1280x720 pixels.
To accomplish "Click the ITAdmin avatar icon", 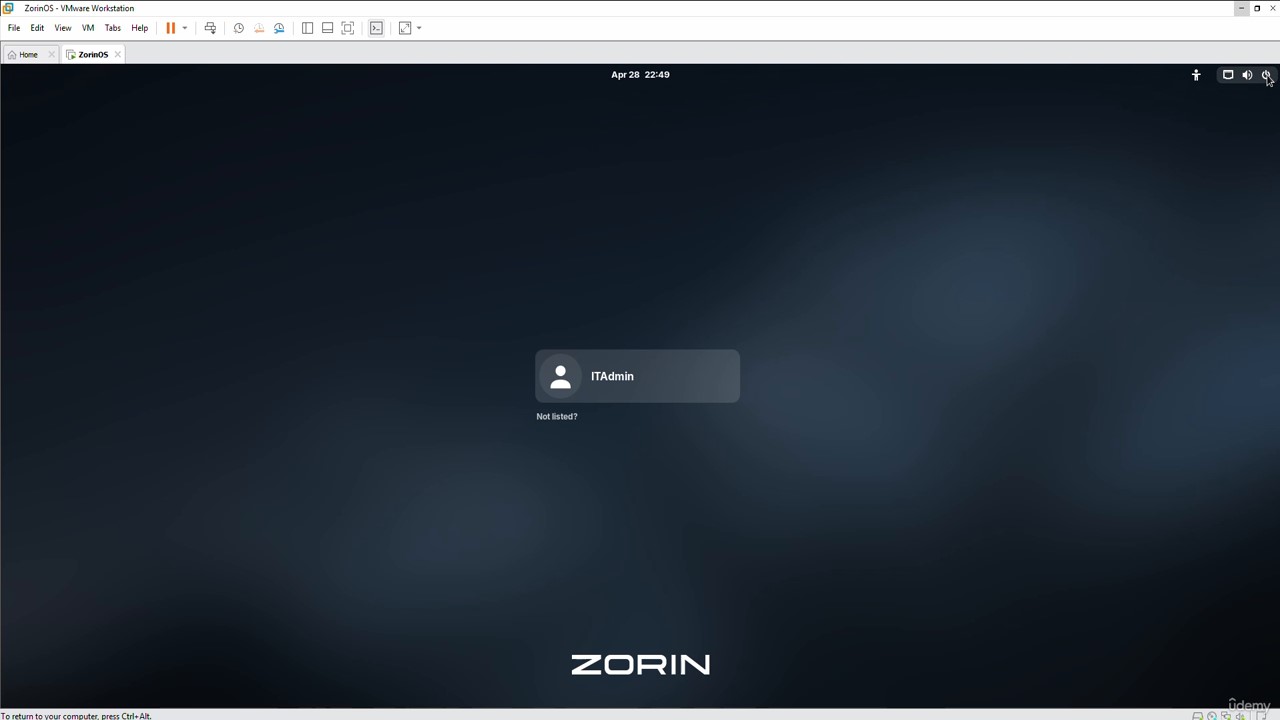I will [x=560, y=376].
